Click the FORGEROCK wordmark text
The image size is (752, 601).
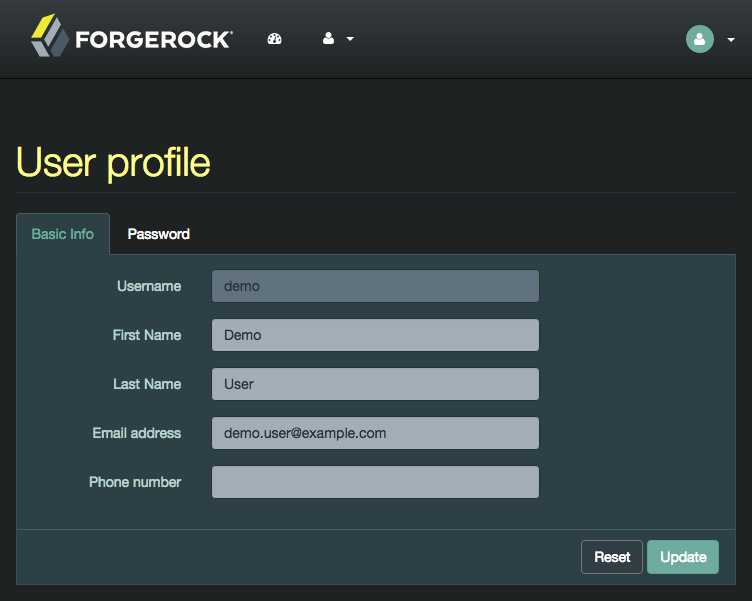pyautogui.click(x=154, y=39)
